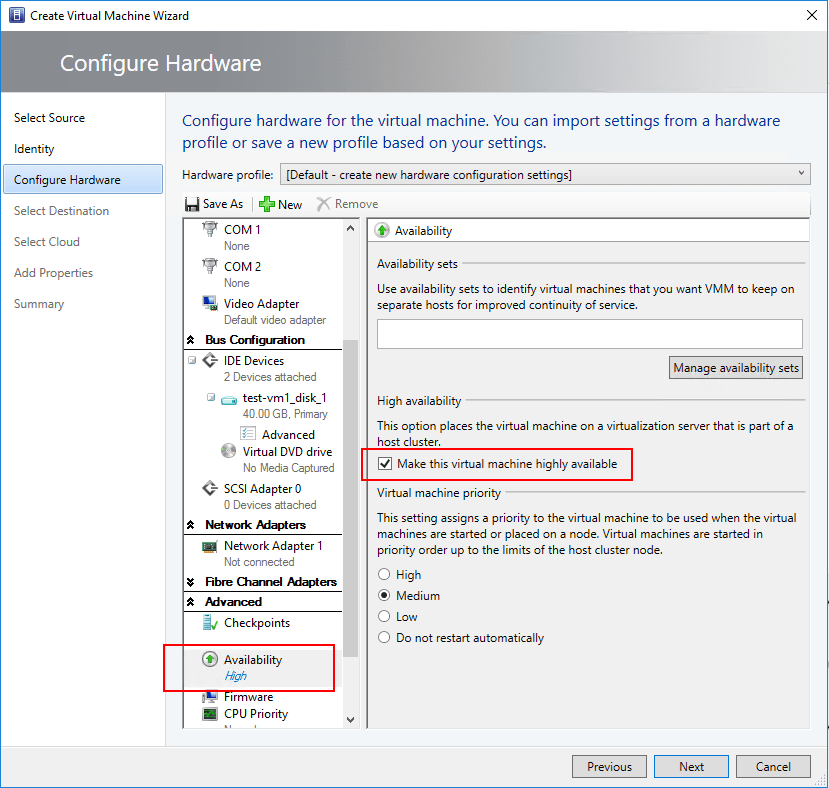Uncheck Make this virtual machine highly available
The height and width of the screenshot is (788, 829).
click(385, 464)
